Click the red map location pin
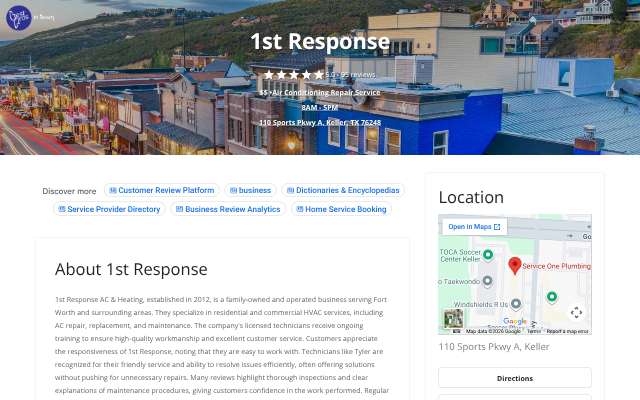Viewport: 640px width, 400px height. (515, 265)
